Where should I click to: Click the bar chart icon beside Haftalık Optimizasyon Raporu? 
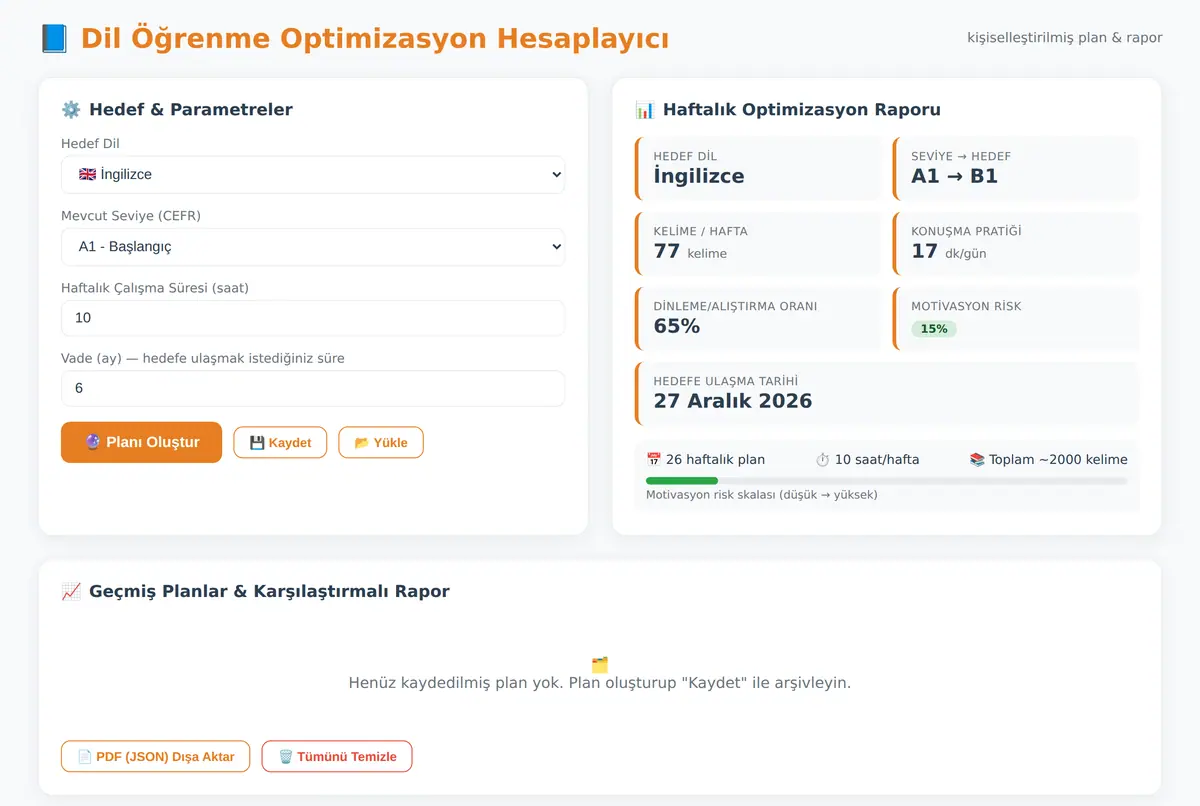644,110
